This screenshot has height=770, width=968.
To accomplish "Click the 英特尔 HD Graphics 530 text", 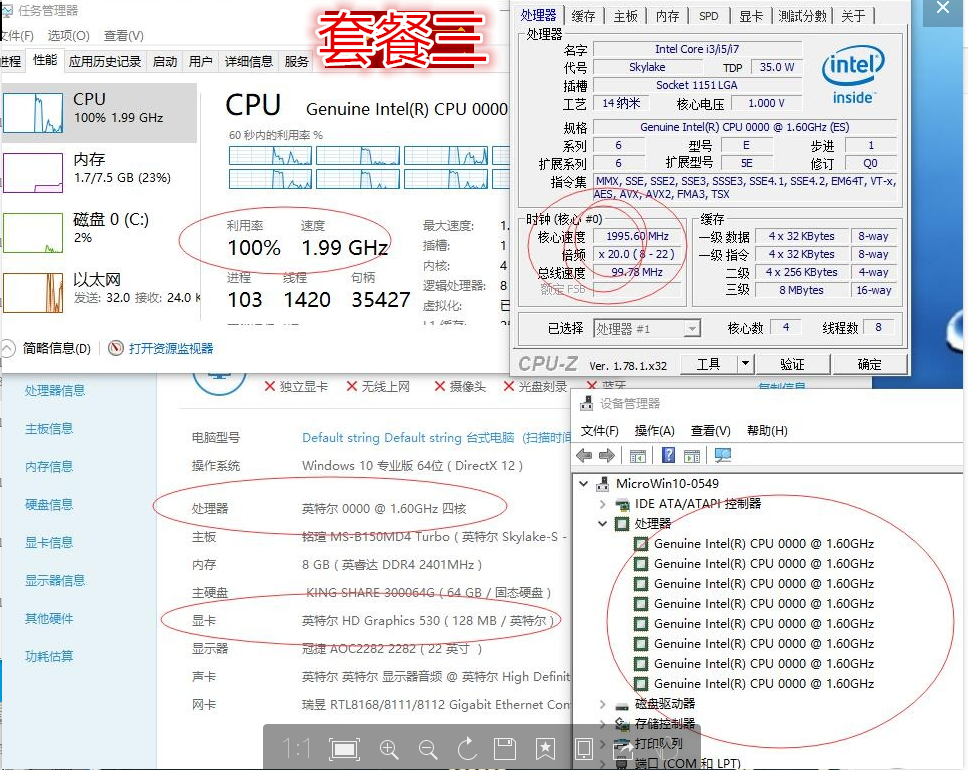I will point(427,621).
